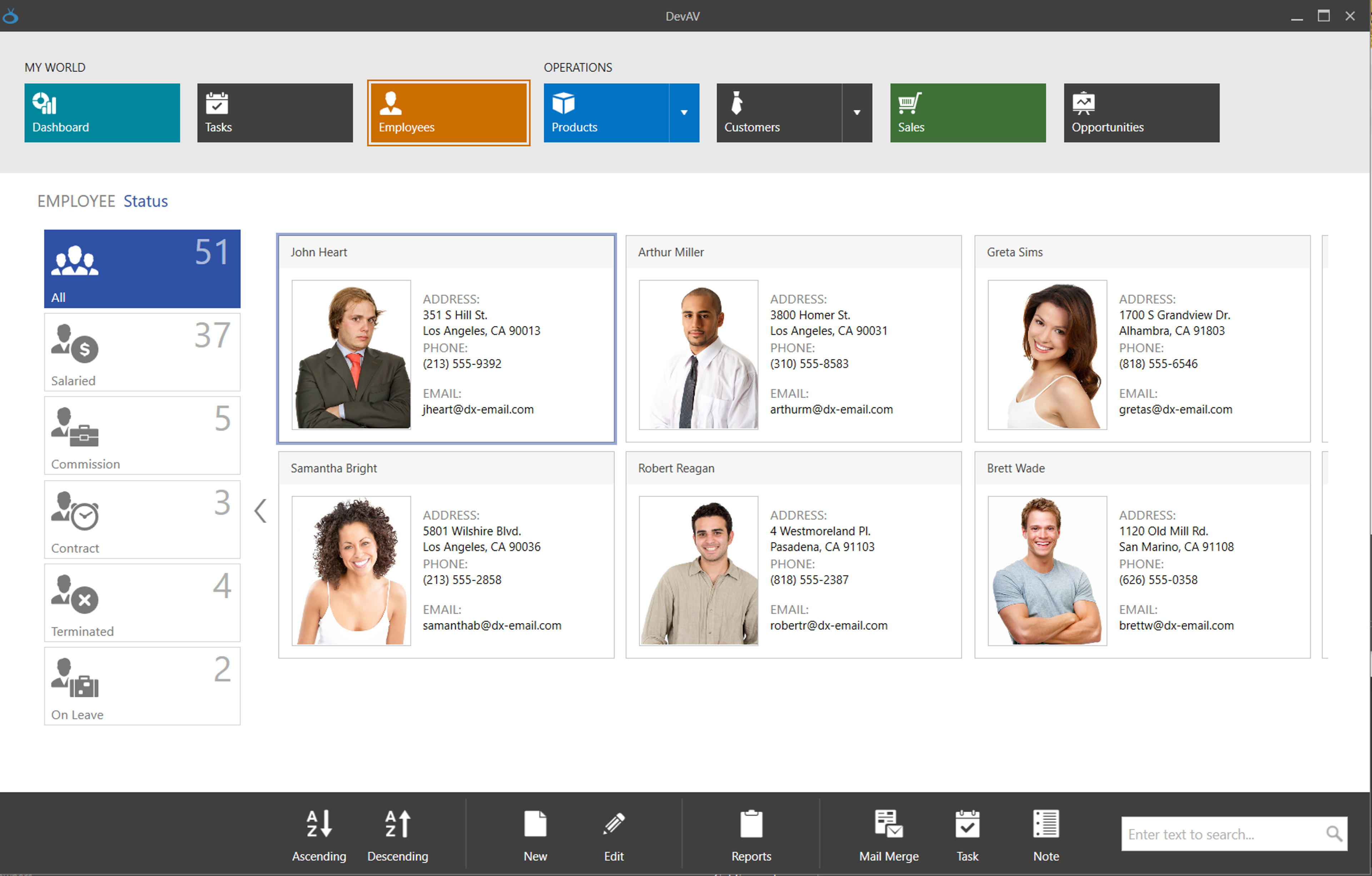The width and height of the screenshot is (1372, 876).
Task: Open the Tasks tile
Action: click(x=275, y=113)
